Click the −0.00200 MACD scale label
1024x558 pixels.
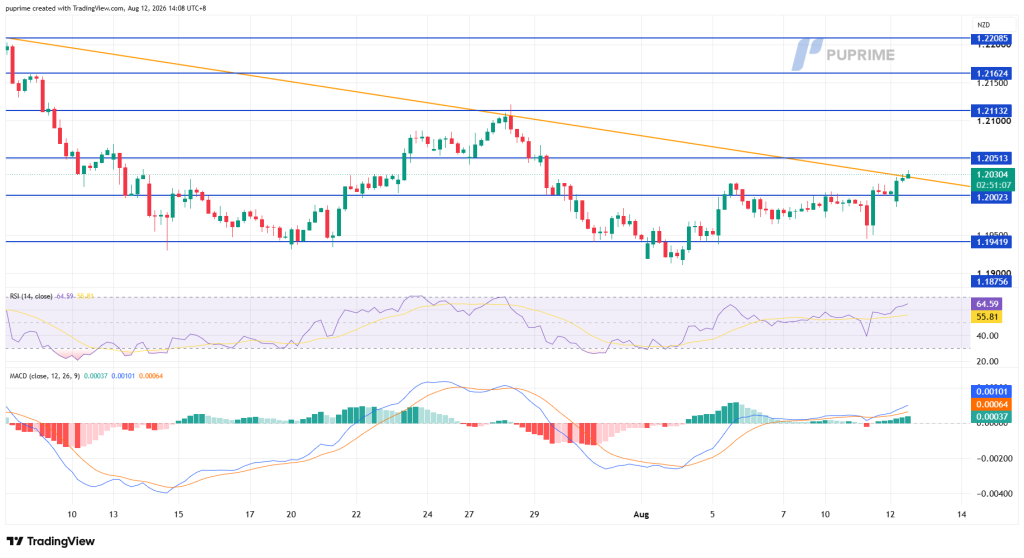(x=993, y=459)
